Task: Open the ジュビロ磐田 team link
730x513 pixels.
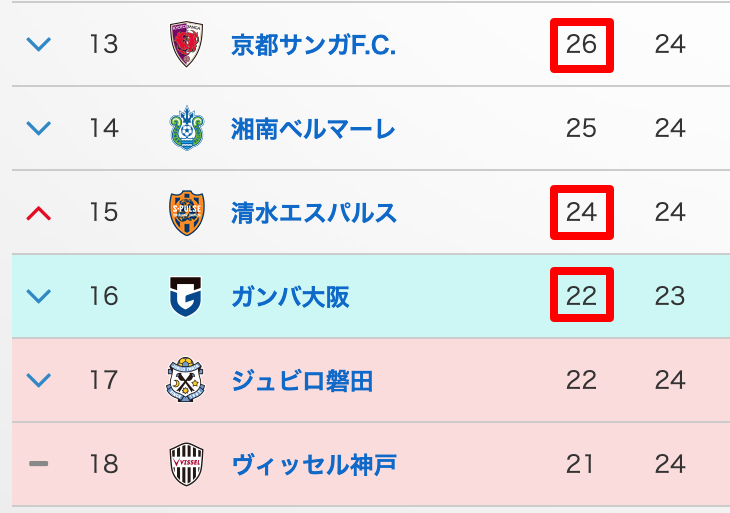Action: [x=302, y=380]
